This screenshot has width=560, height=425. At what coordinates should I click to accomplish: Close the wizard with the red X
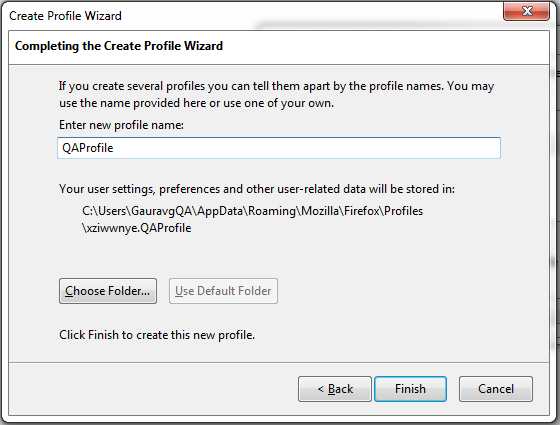[x=526, y=11]
